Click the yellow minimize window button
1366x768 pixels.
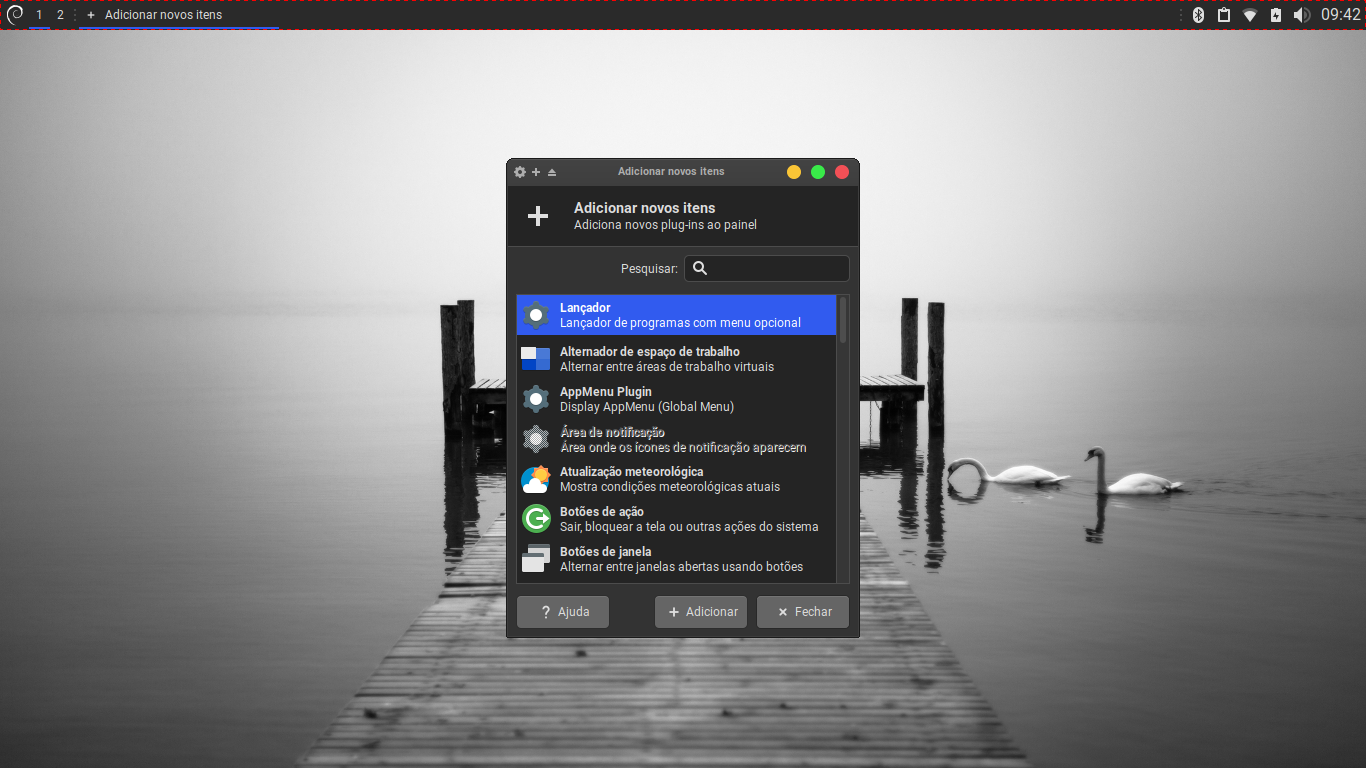pos(794,172)
